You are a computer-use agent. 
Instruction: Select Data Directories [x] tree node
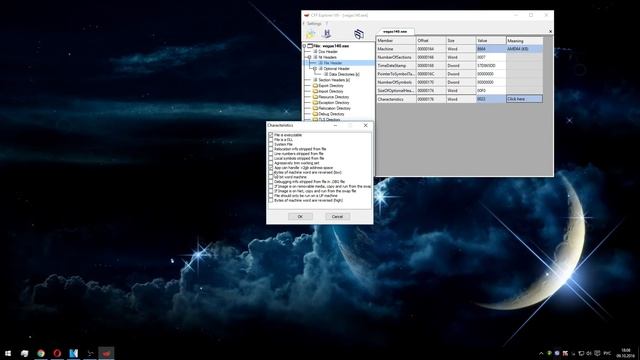[344, 75]
